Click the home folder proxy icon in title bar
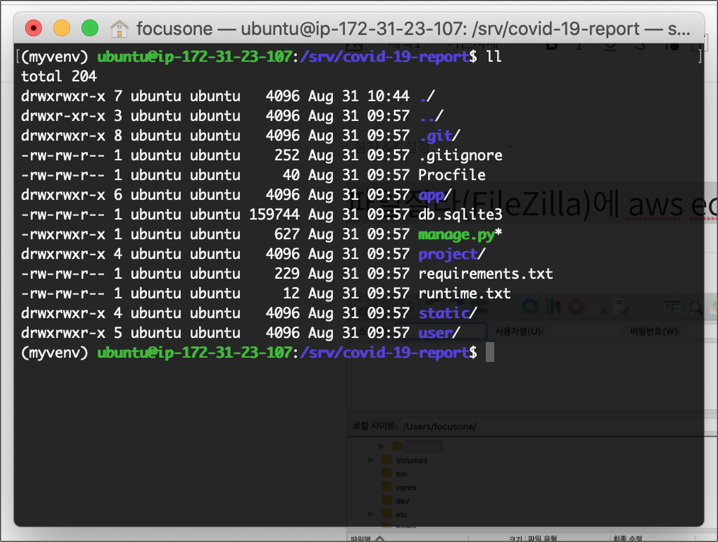 pyautogui.click(x=119, y=28)
